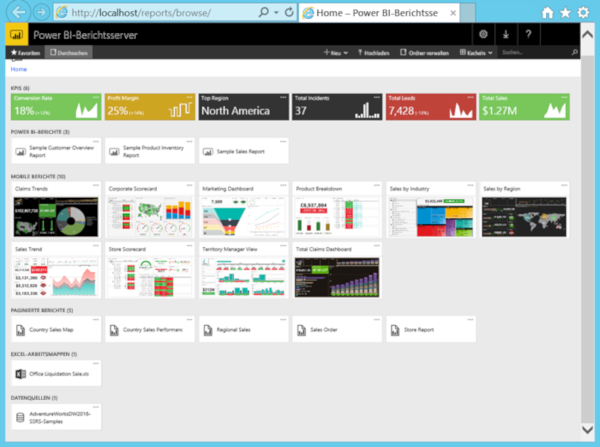Click the Power BI logo icon
600x447 pixels.
[16, 35]
